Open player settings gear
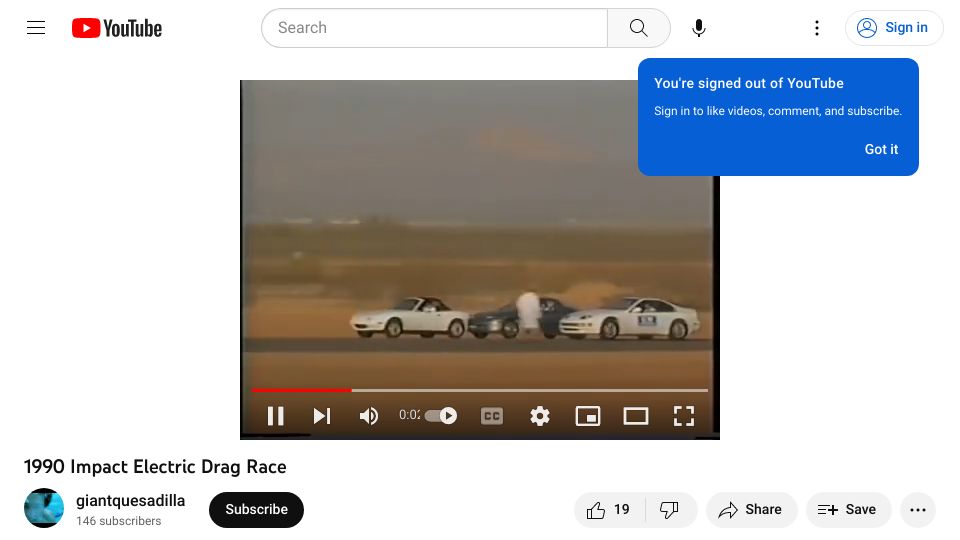The width and height of the screenshot is (960, 540). 539,416
